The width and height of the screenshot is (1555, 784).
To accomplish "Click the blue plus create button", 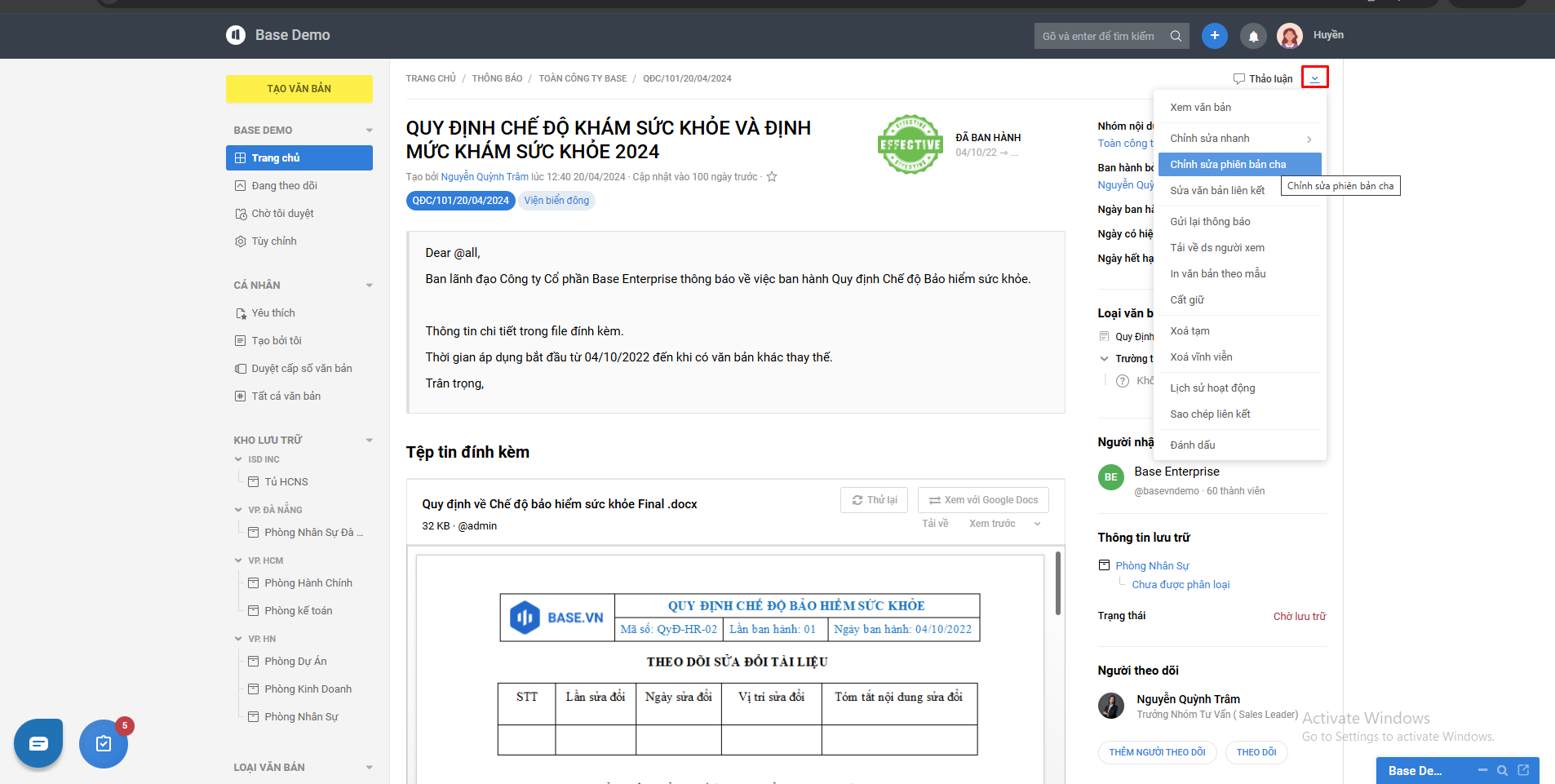I will [1215, 35].
